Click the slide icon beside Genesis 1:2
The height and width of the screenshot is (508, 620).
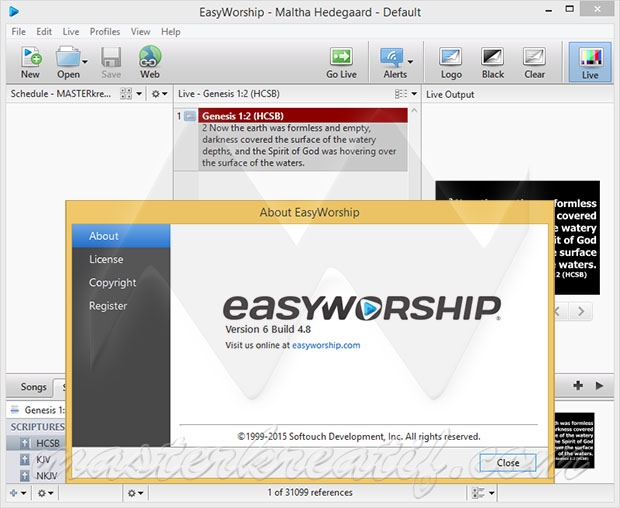[190, 116]
